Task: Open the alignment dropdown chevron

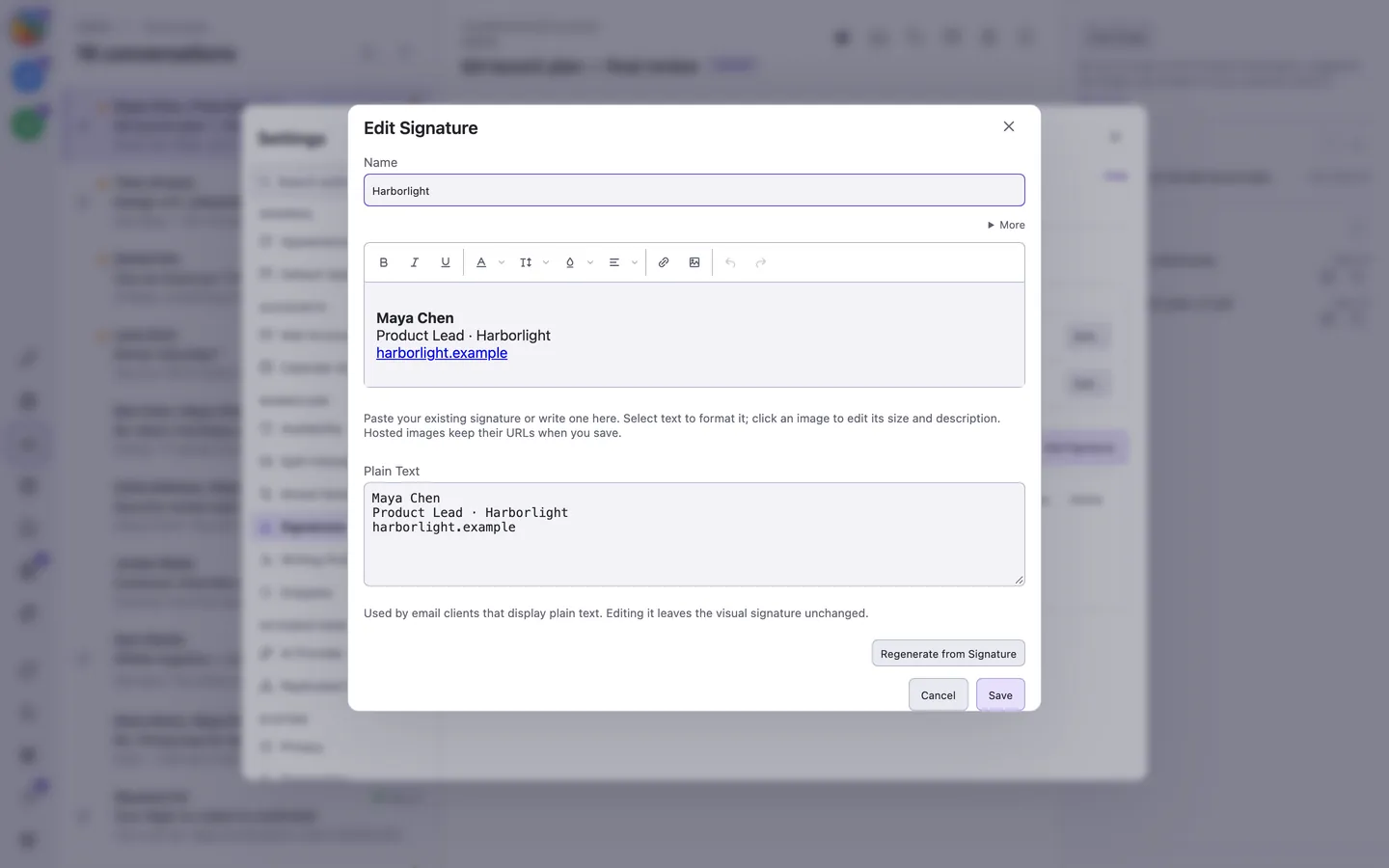Action: coord(635,262)
